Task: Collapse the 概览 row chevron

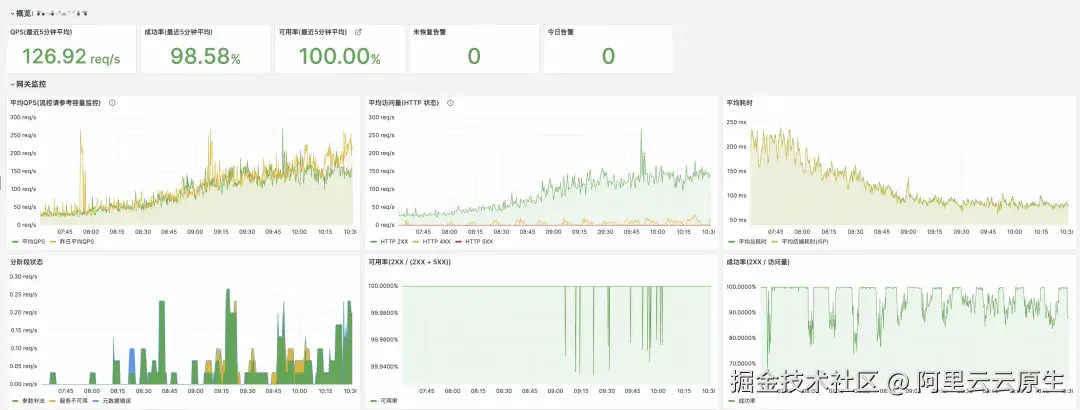Action: coord(12,13)
